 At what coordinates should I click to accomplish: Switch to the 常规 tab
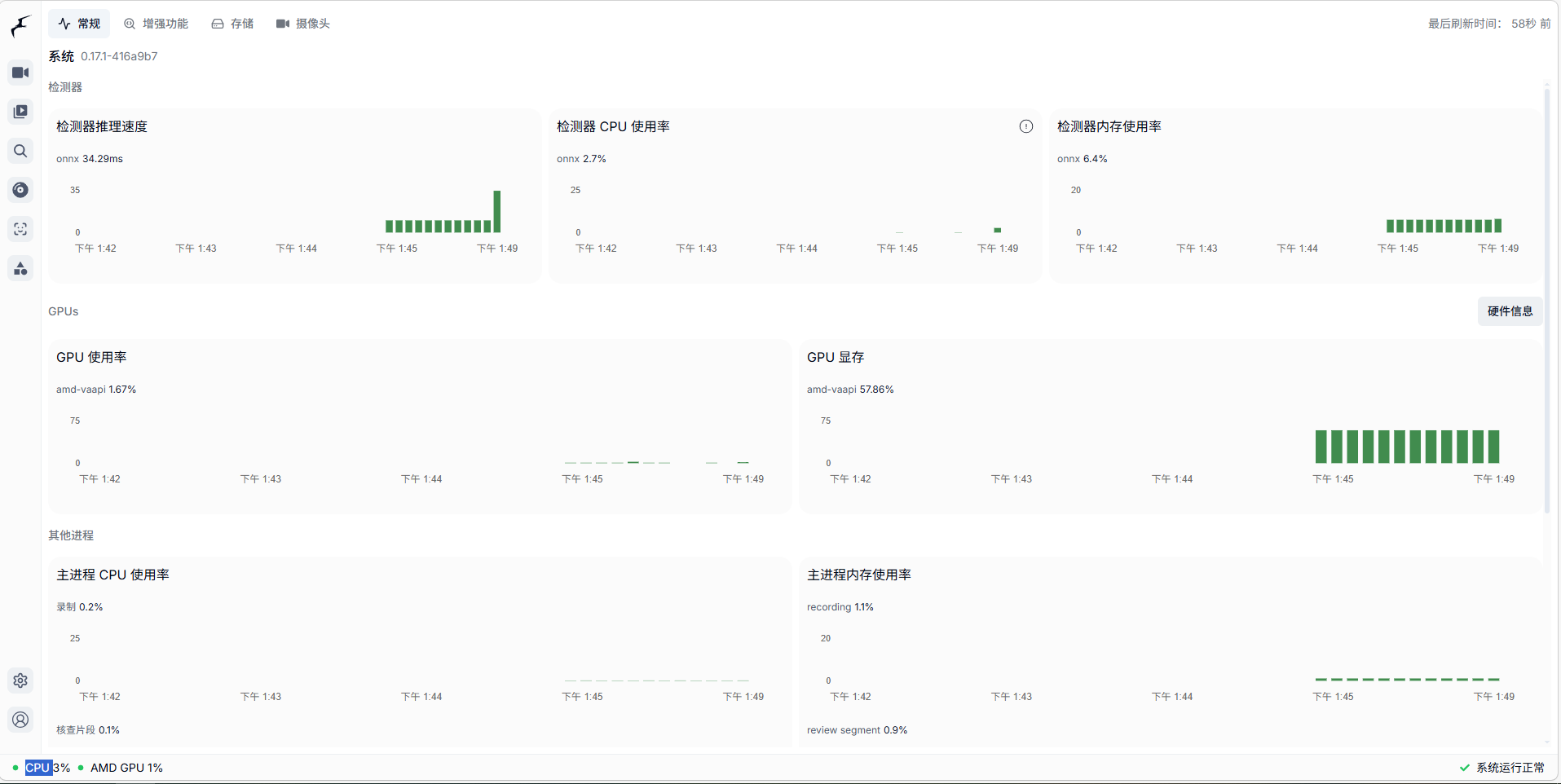point(79,24)
